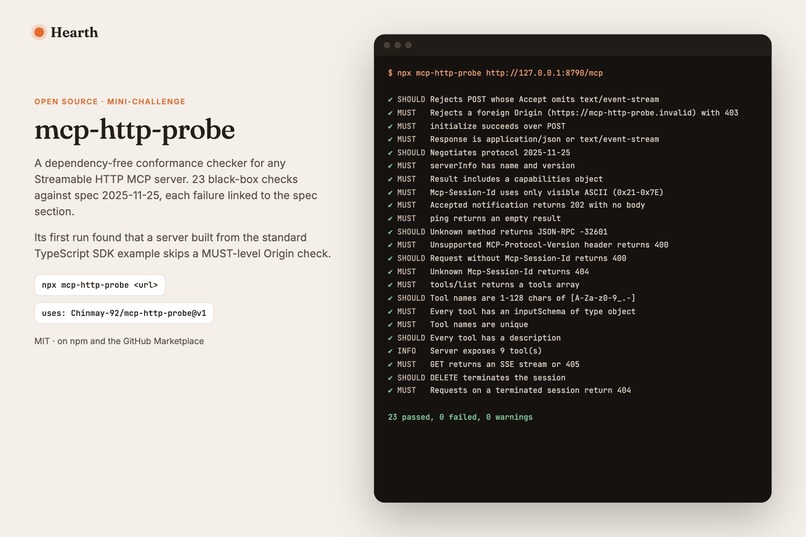Click the checkmark beside 'Every tool has an inputSchema'
Image resolution: width=806 pixels, height=537 pixels.
390,311
